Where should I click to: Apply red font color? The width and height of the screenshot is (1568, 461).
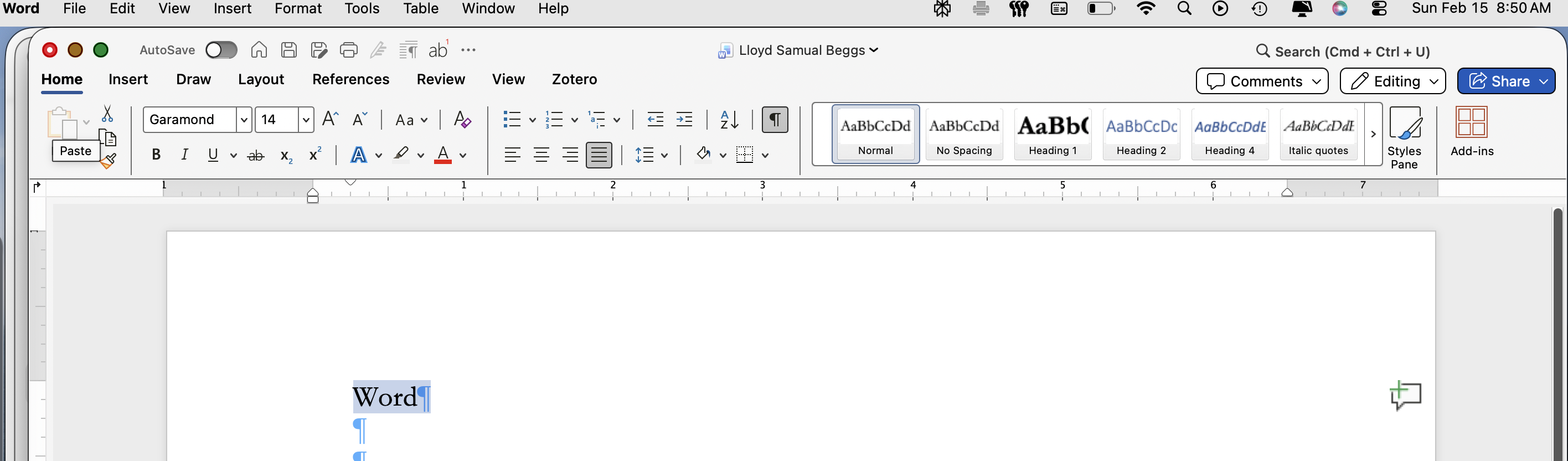tap(442, 156)
